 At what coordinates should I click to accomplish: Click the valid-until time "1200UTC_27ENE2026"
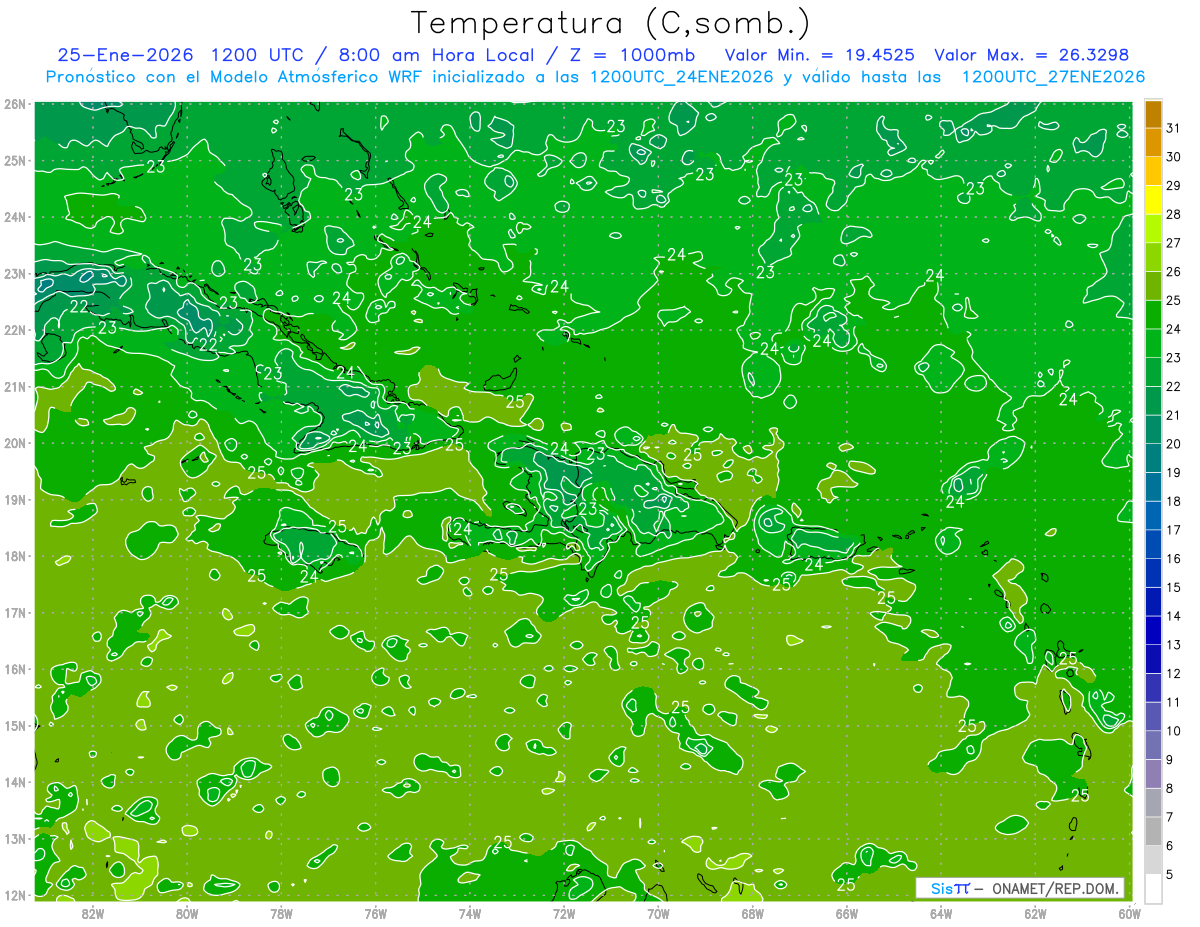tap(1053, 77)
